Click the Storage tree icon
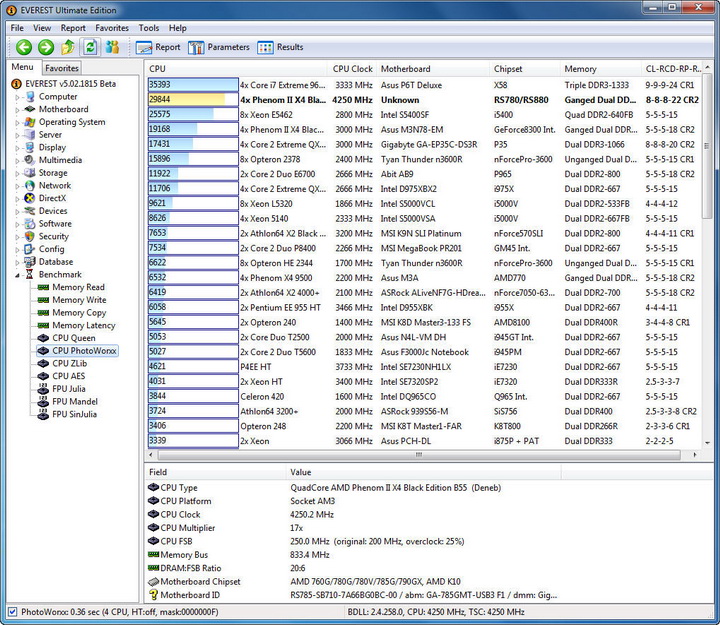Viewport: 720px width, 625px height. click(x=30, y=173)
